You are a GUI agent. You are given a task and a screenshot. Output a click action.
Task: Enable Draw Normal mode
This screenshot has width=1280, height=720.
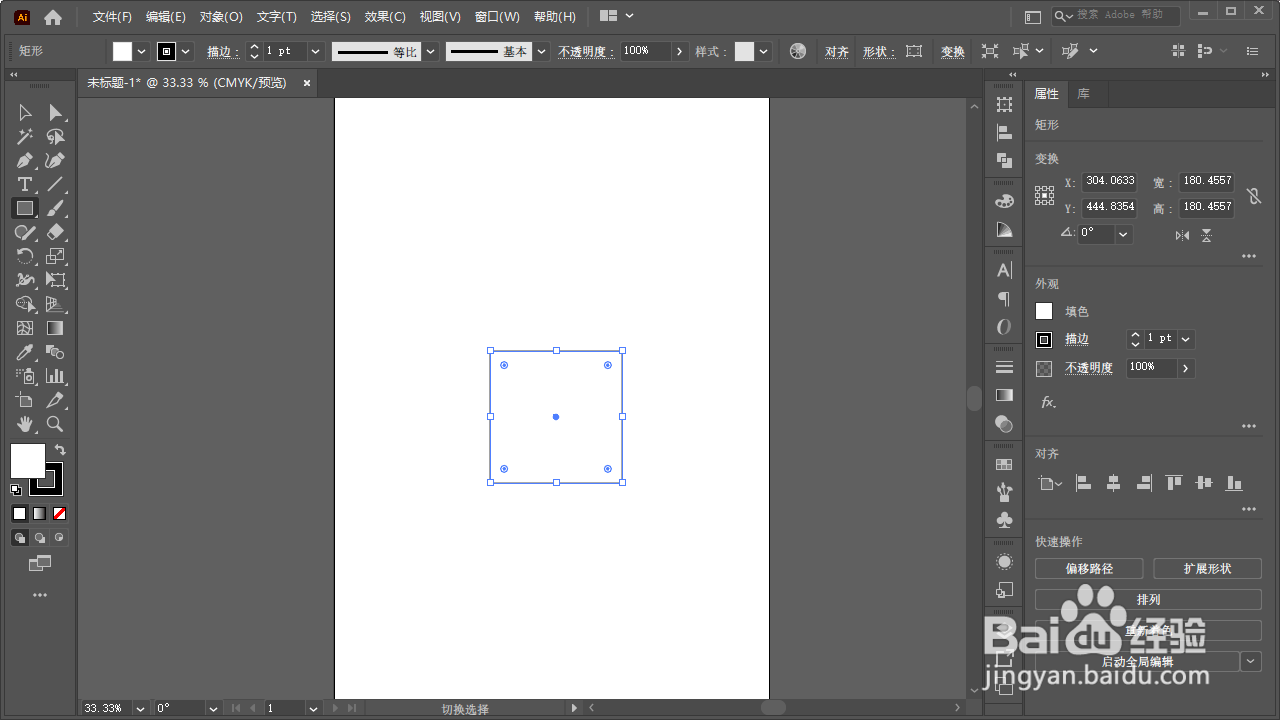pyautogui.click(x=19, y=537)
